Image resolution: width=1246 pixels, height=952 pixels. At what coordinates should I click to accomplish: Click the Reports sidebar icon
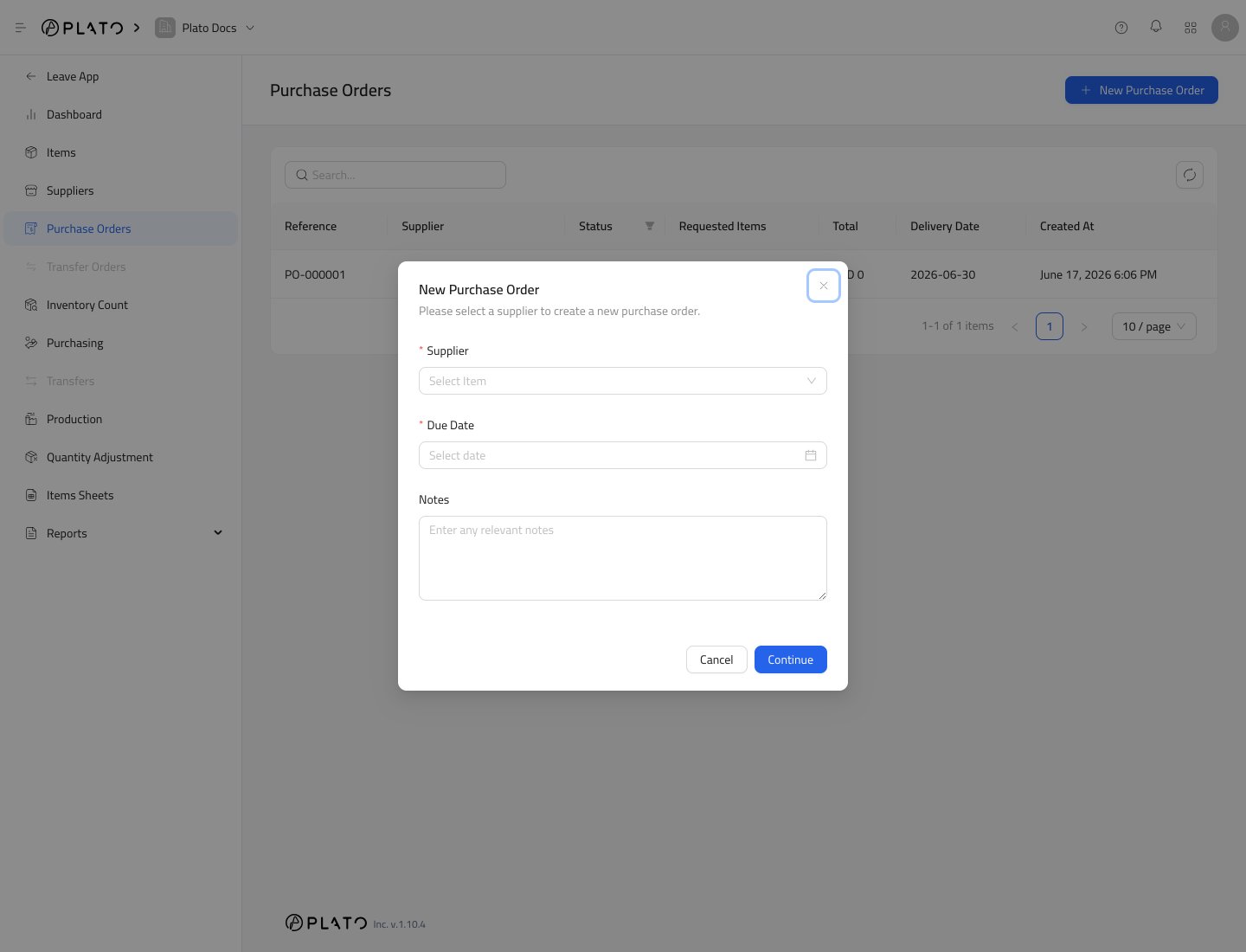(31, 533)
